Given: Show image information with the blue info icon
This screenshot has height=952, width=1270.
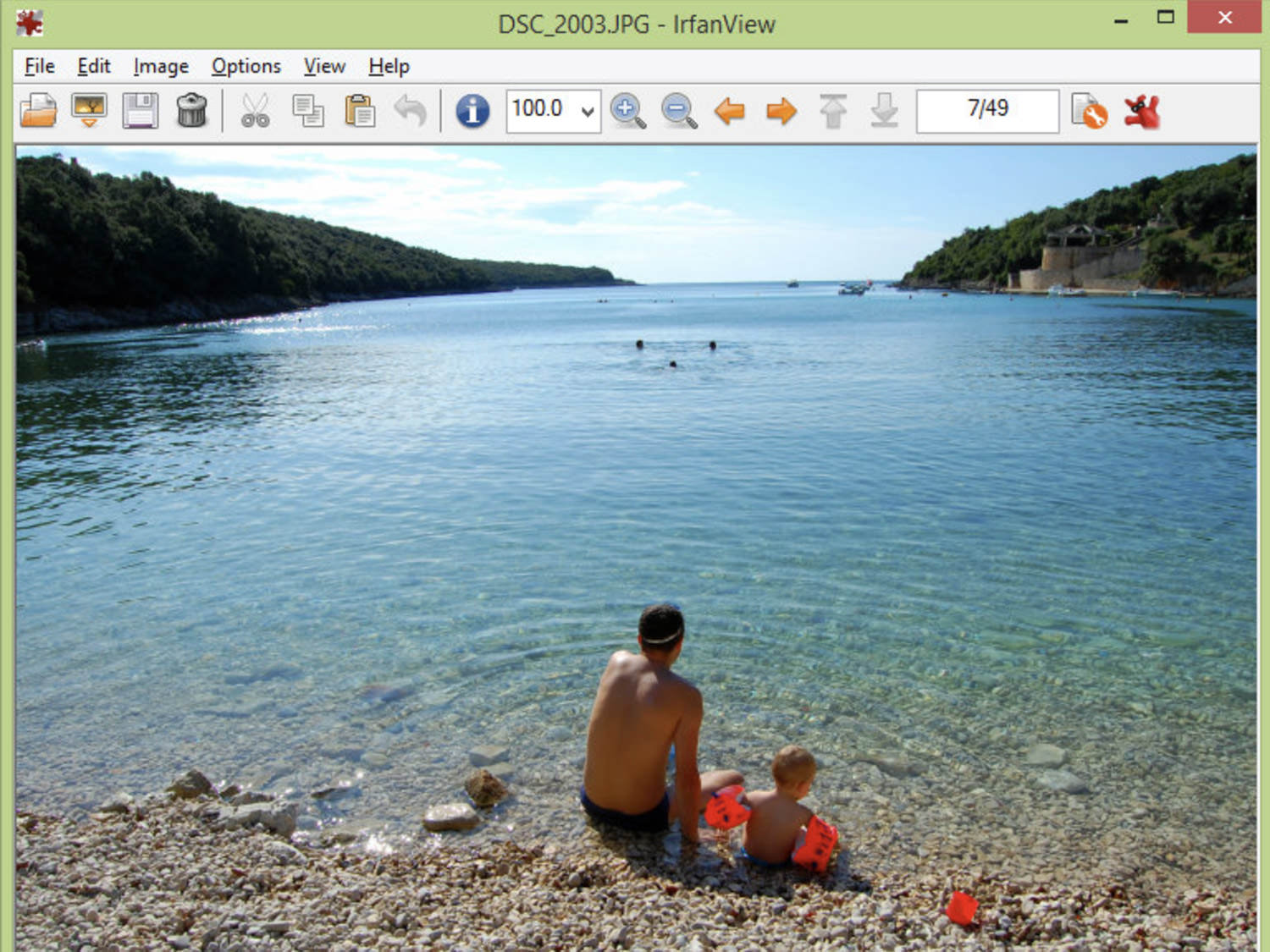Looking at the screenshot, I should (x=472, y=111).
